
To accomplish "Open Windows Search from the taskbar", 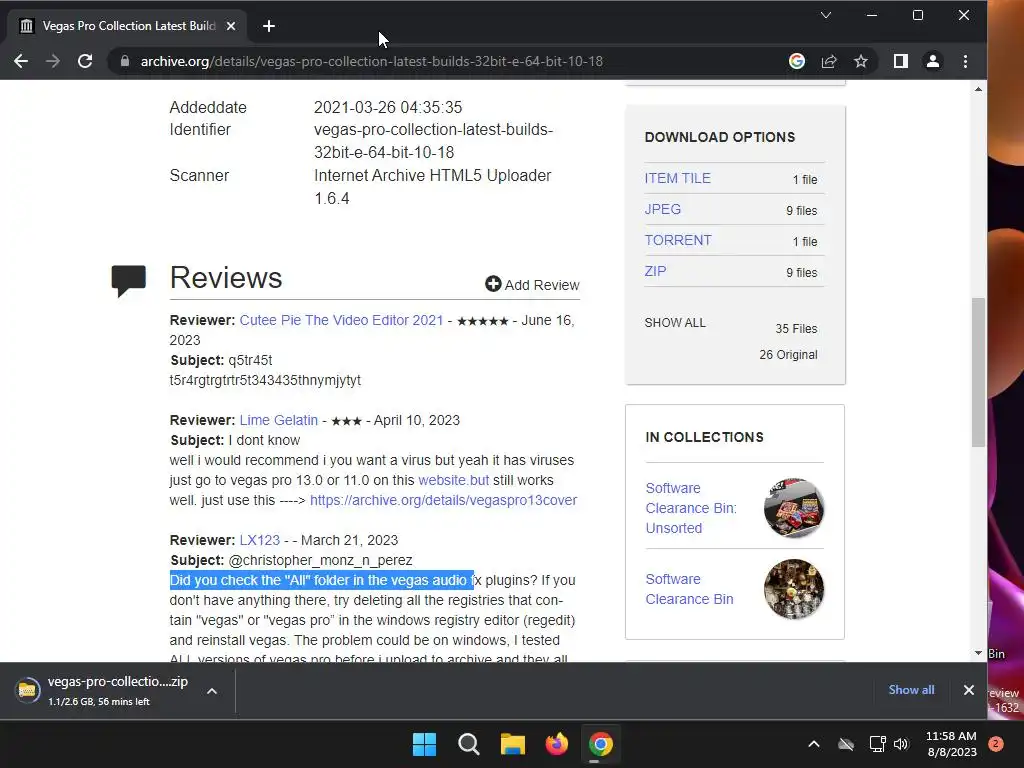I will click(x=468, y=744).
